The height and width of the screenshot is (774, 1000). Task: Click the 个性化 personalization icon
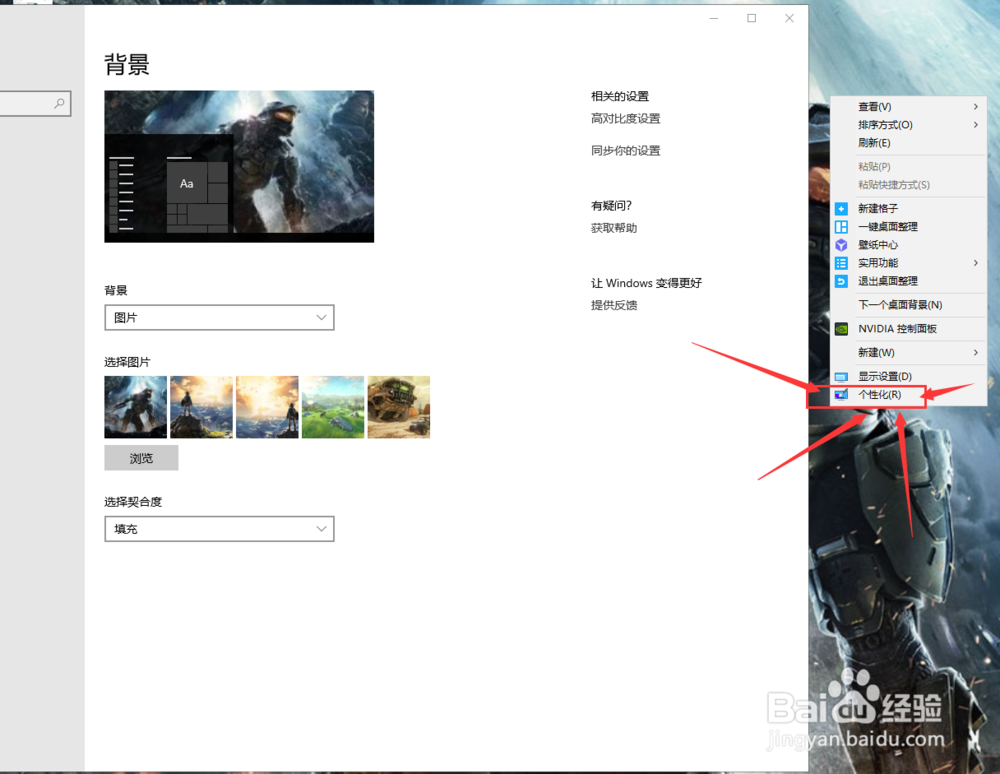click(x=841, y=395)
